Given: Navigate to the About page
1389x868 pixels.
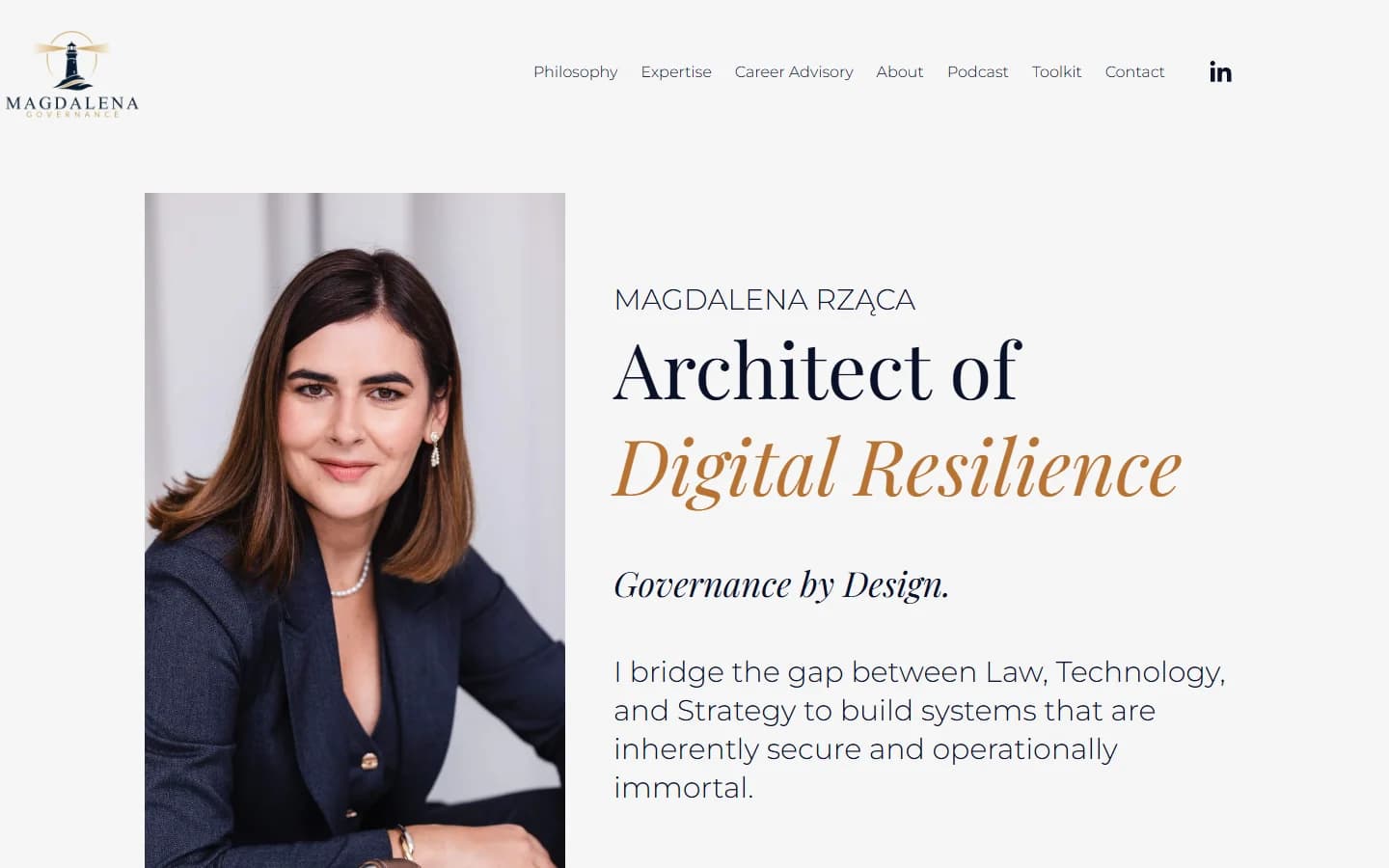Looking at the screenshot, I should 900,72.
